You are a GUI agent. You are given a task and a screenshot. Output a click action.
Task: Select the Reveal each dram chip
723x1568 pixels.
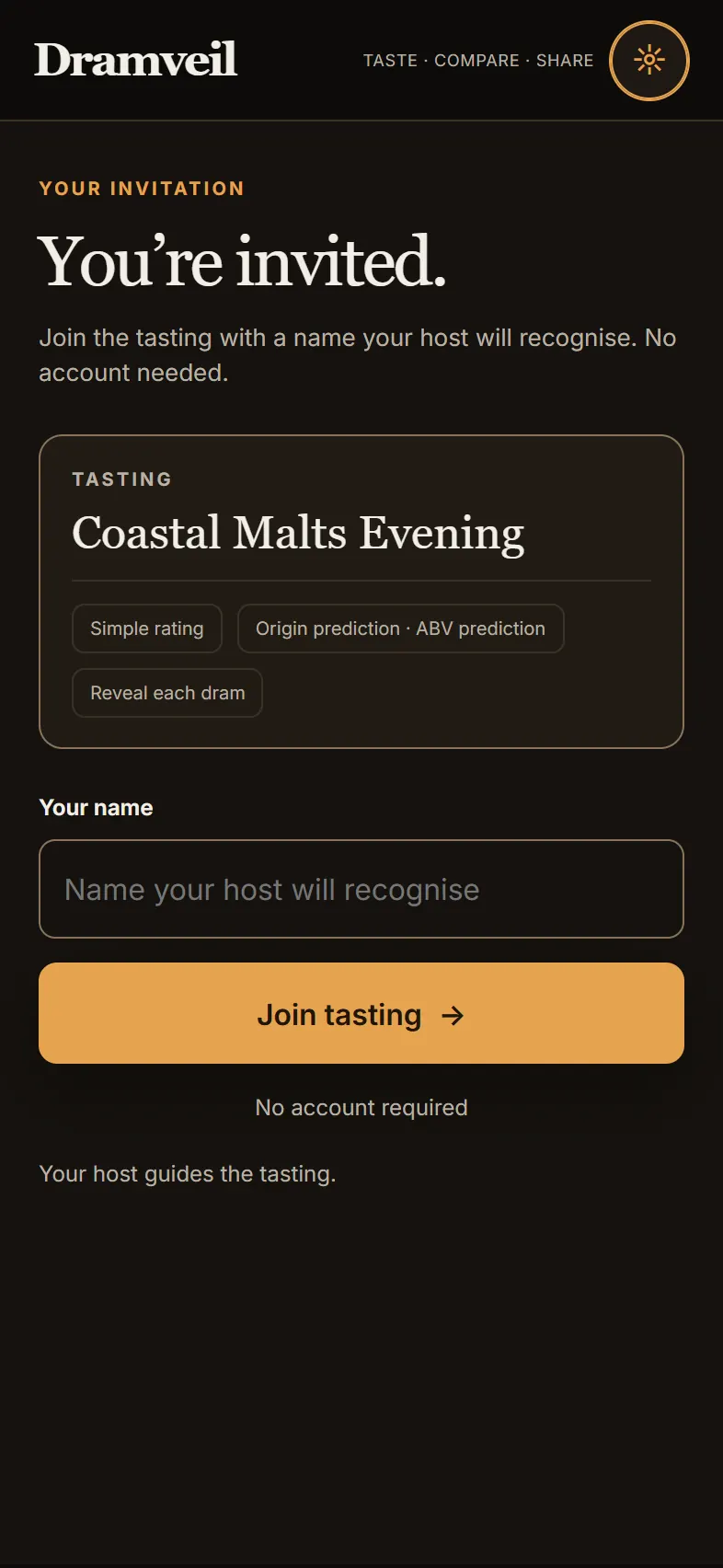pos(167,693)
